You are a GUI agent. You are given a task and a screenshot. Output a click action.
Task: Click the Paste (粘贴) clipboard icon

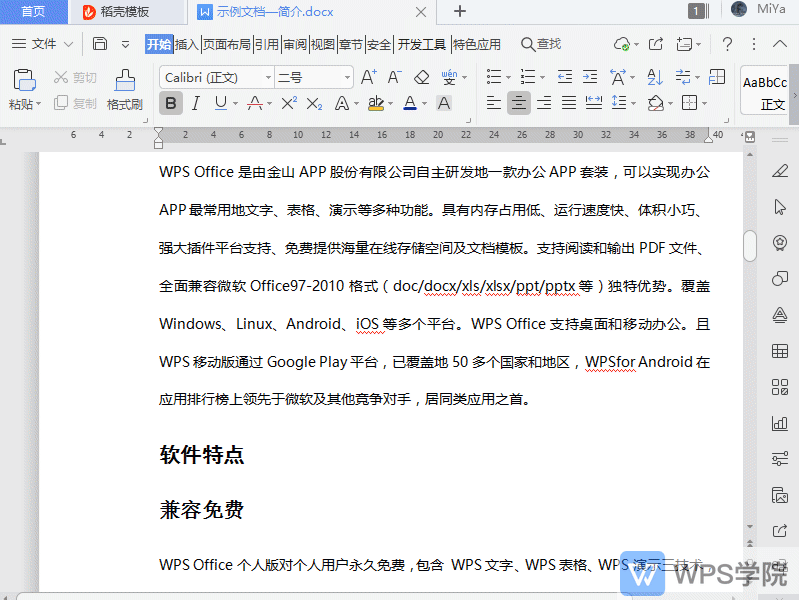point(25,82)
